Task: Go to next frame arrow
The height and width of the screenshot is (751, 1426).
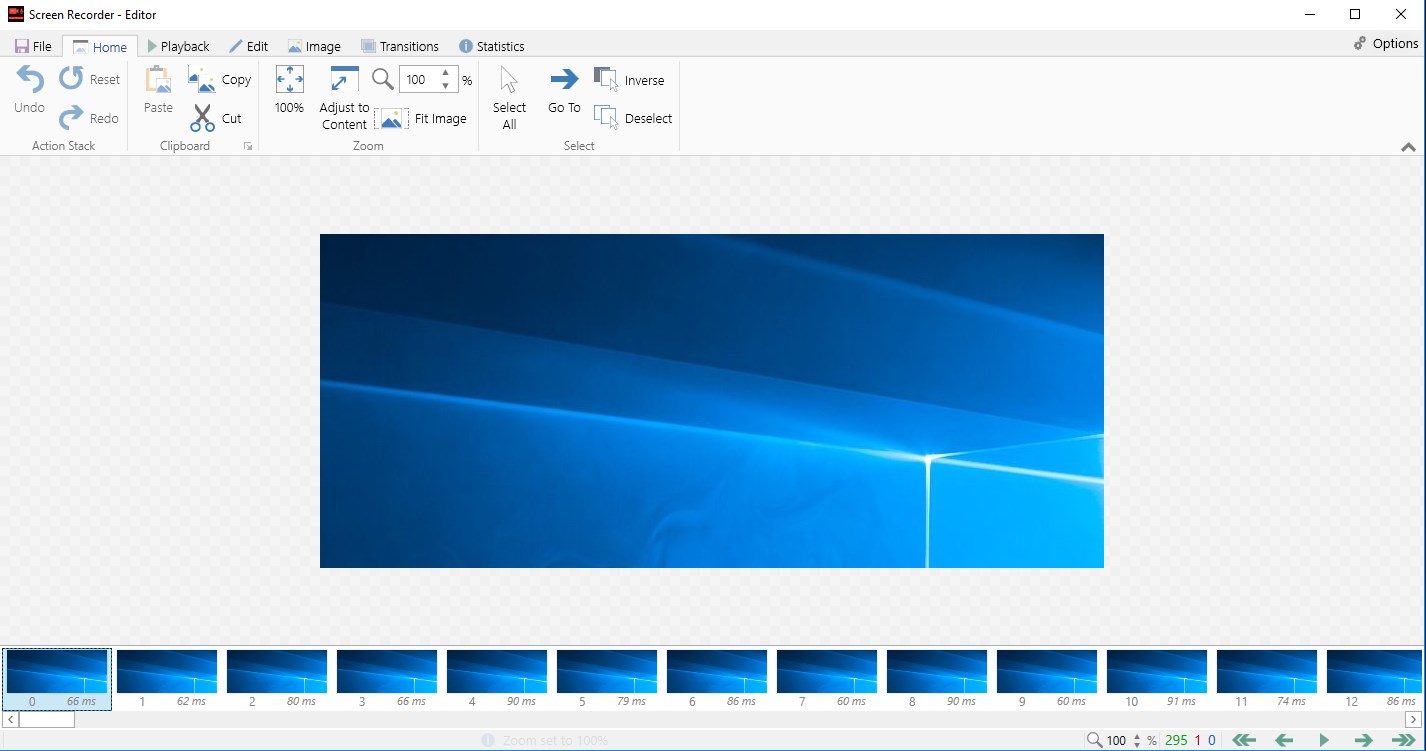Action: pyautogui.click(x=1363, y=740)
